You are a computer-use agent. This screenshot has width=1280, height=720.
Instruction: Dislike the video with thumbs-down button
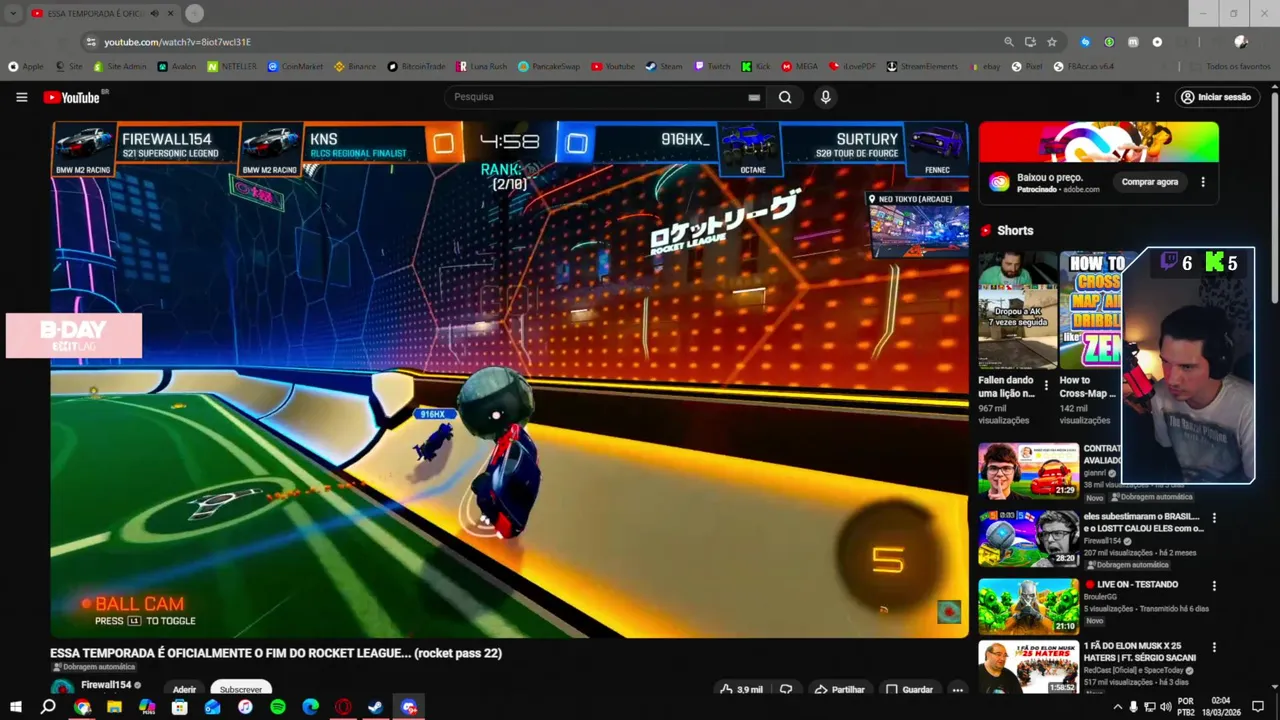coord(786,689)
